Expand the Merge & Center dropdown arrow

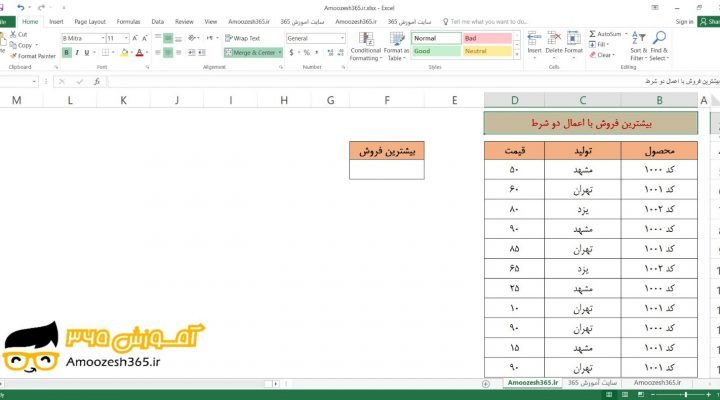280,53
